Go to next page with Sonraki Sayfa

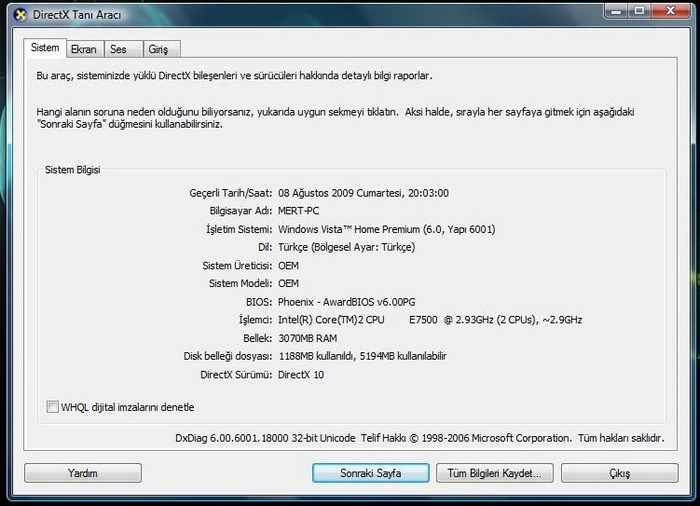pos(371,473)
